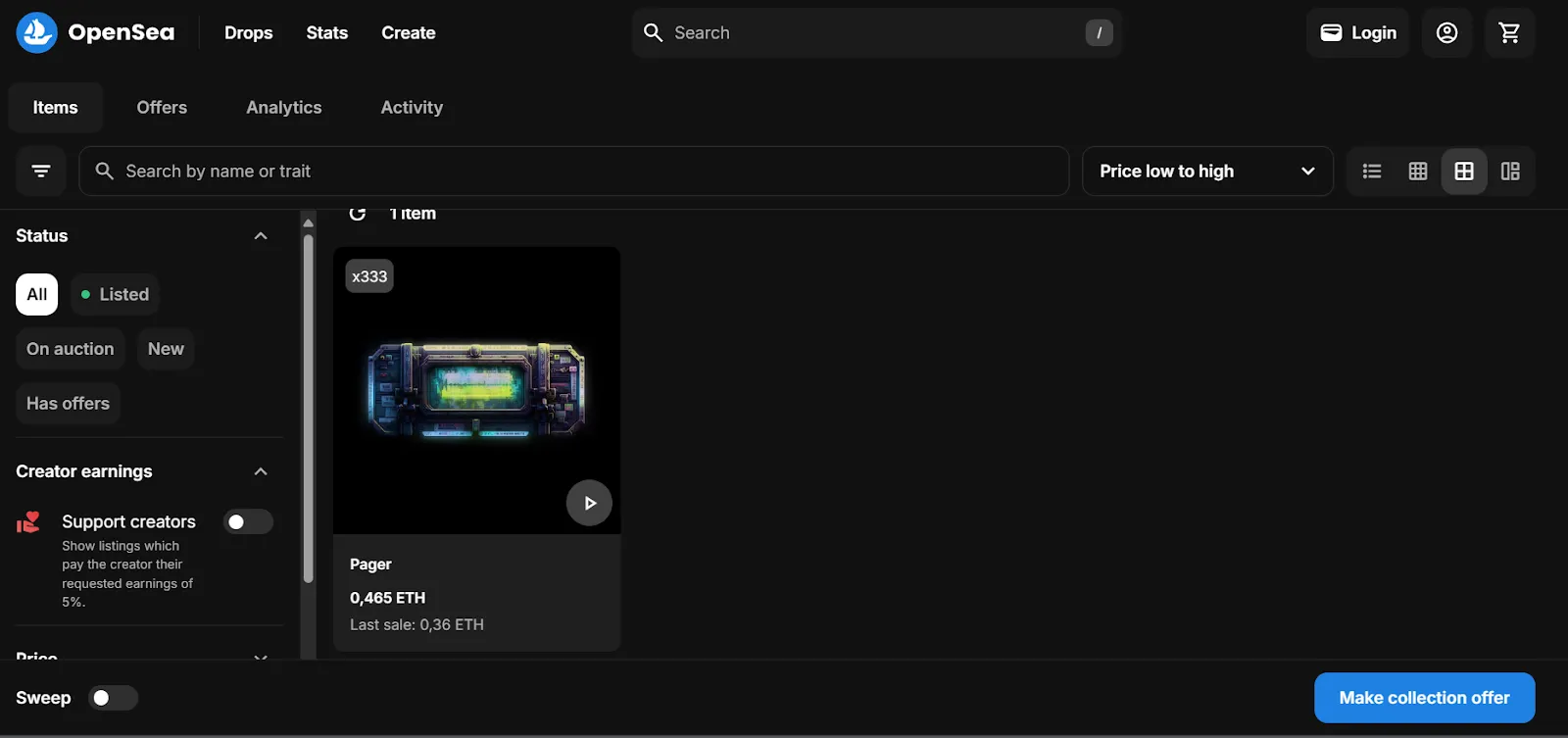Collapse the Status section
1568x738 pixels.
click(x=261, y=236)
